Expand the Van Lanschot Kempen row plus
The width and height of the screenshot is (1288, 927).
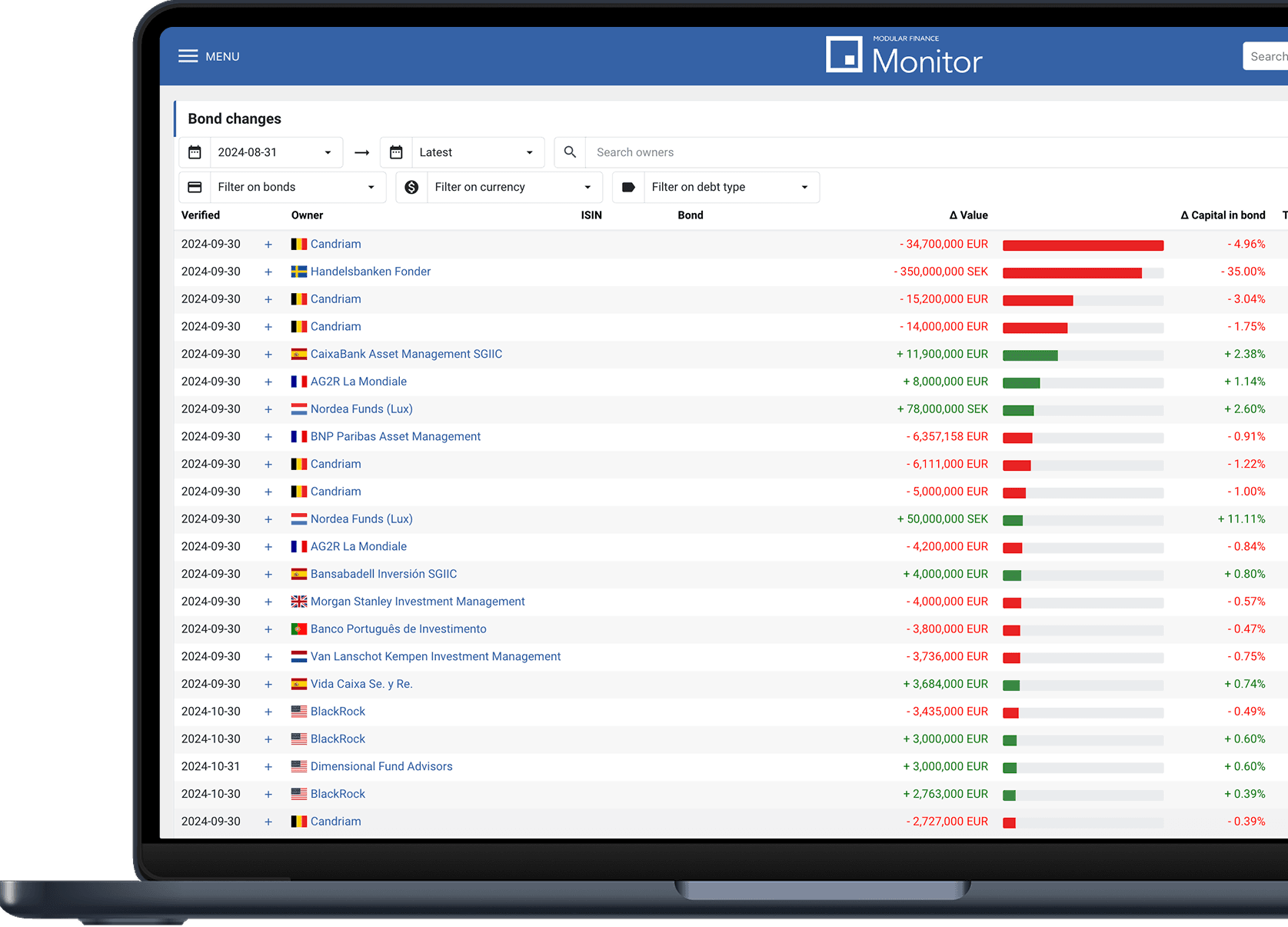pos(268,657)
